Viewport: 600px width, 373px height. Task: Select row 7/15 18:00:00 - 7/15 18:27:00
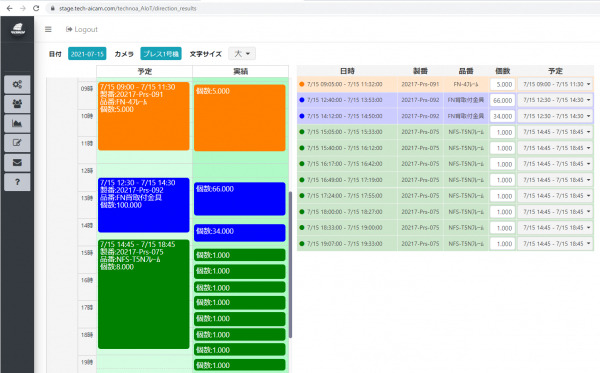(x=445, y=212)
